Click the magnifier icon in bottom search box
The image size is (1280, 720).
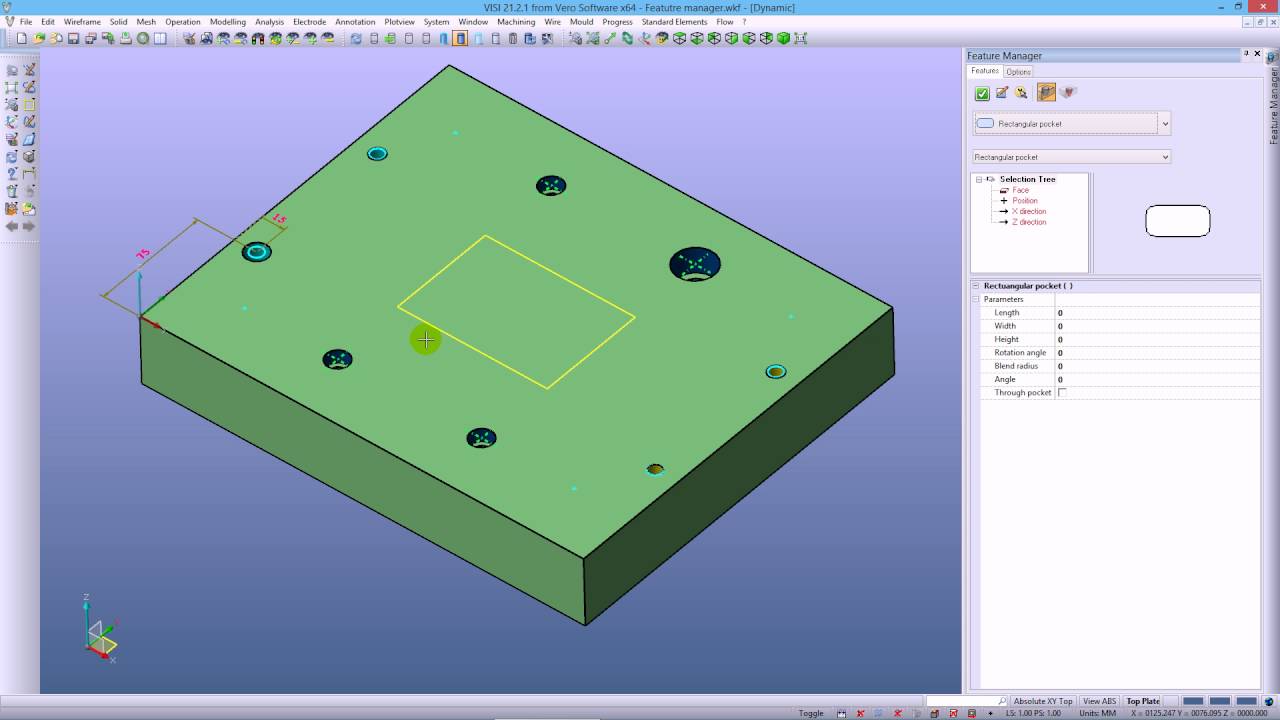click(1002, 701)
